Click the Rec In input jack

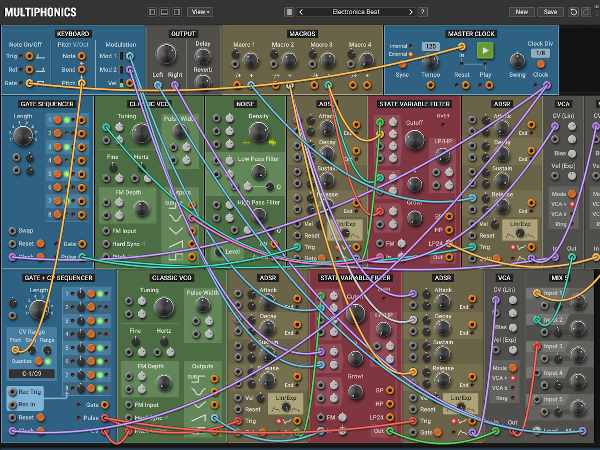[13, 404]
